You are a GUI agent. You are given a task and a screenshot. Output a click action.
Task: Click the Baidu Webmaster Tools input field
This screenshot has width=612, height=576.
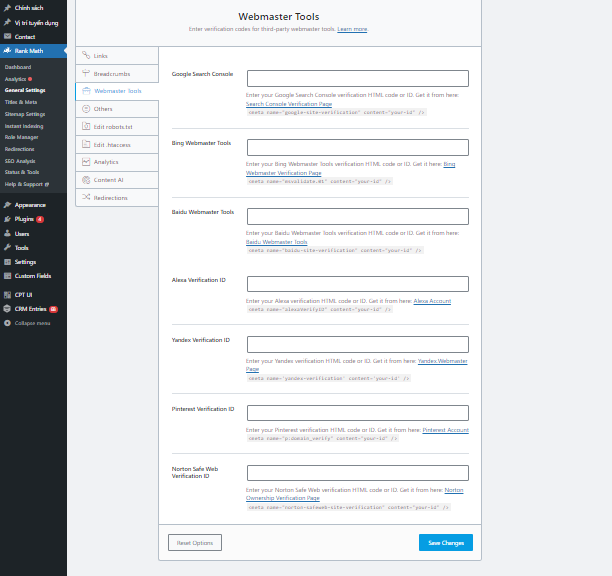pos(358,217)
